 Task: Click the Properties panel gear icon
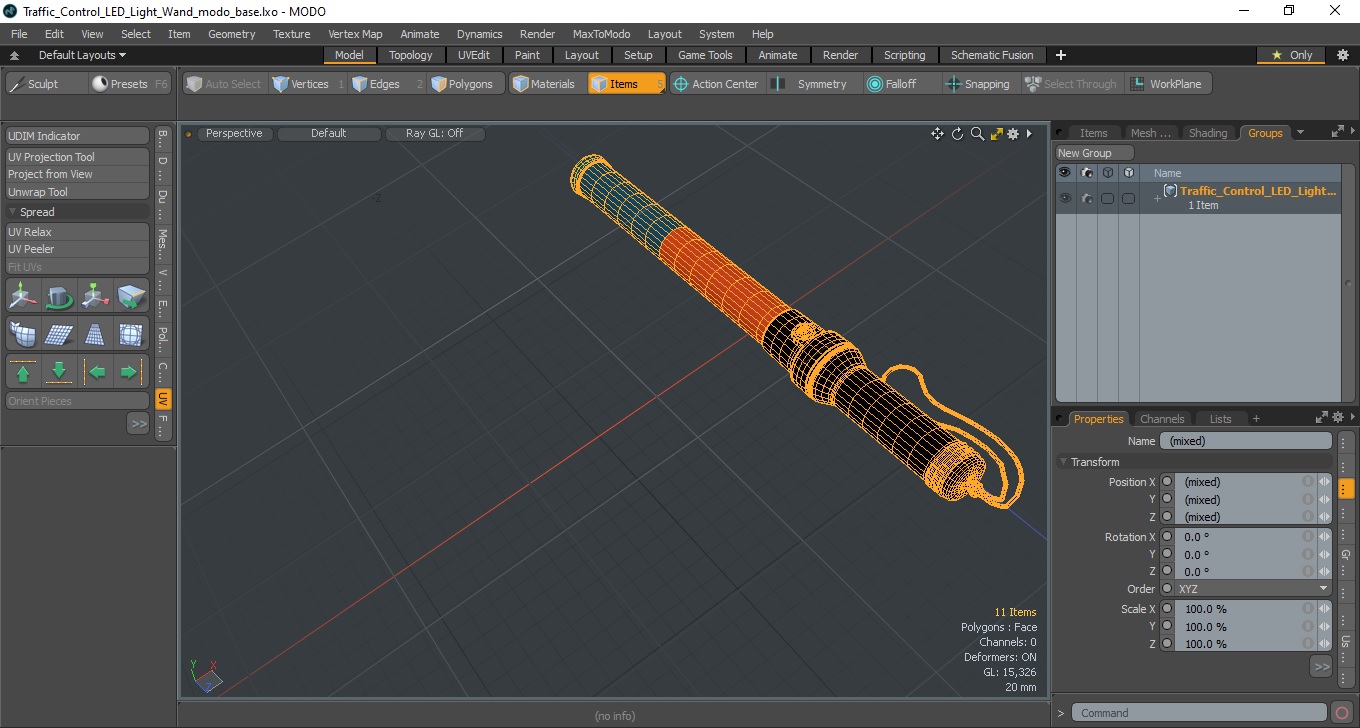(x=1337, y=418)
